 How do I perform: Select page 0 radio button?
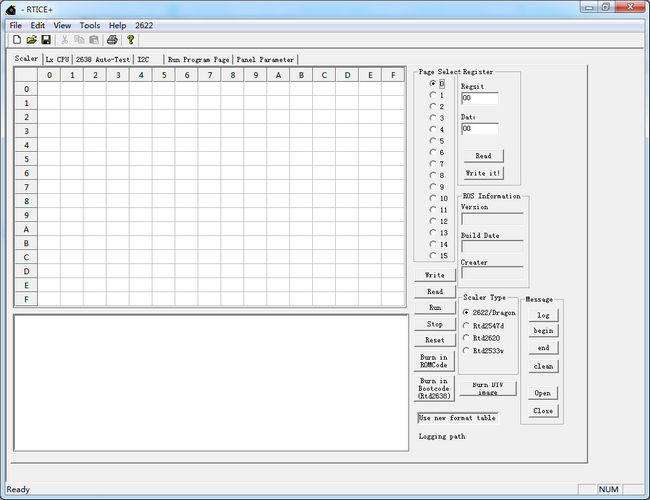click(433, 83)
